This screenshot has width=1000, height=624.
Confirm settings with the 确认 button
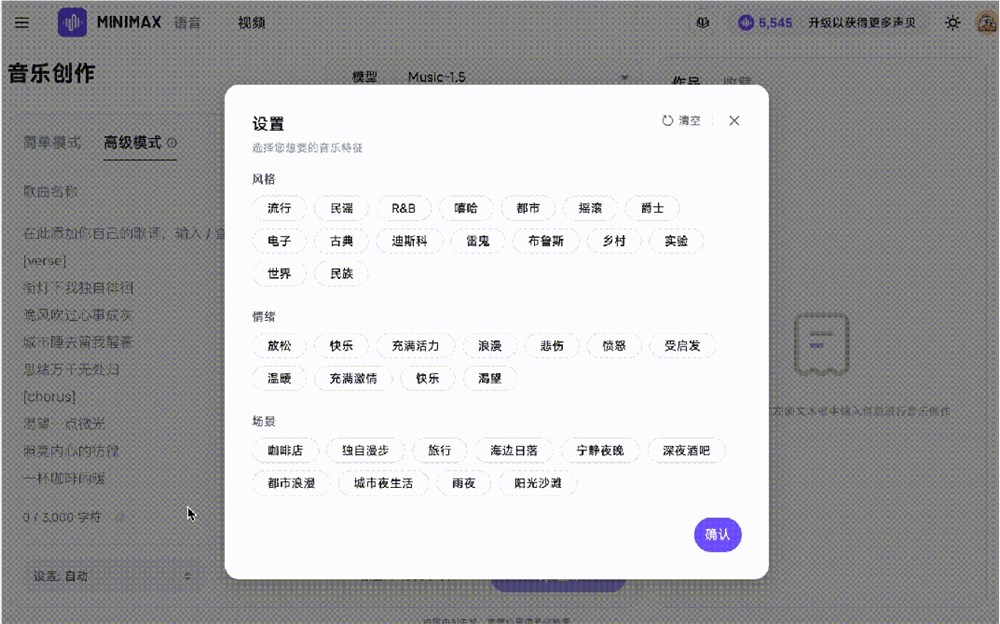click(x=717, y=535)
